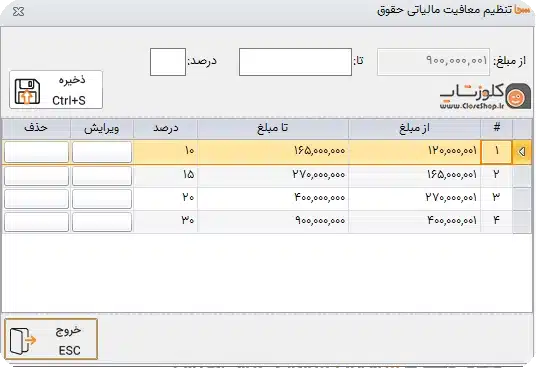
Task: Click the row header selector of row 4
Action: [522, 222]
